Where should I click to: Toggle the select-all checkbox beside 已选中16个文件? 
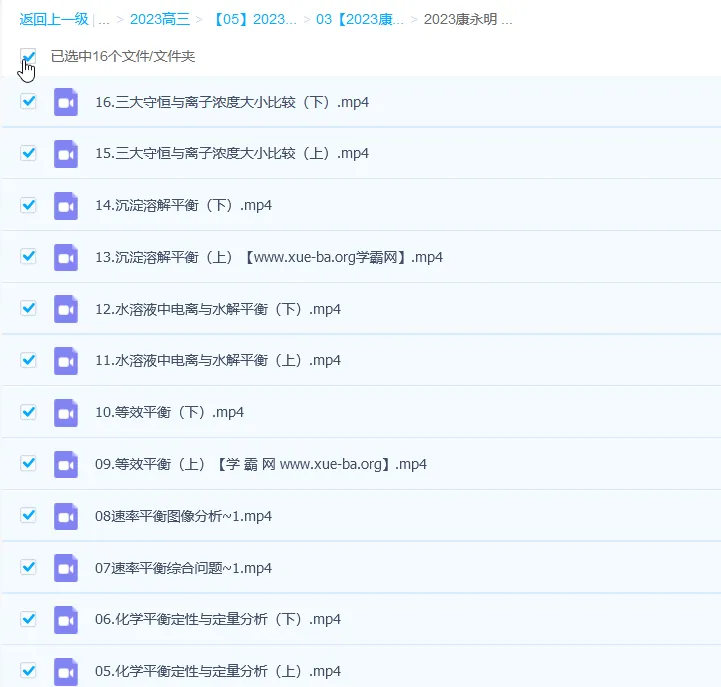28,56
